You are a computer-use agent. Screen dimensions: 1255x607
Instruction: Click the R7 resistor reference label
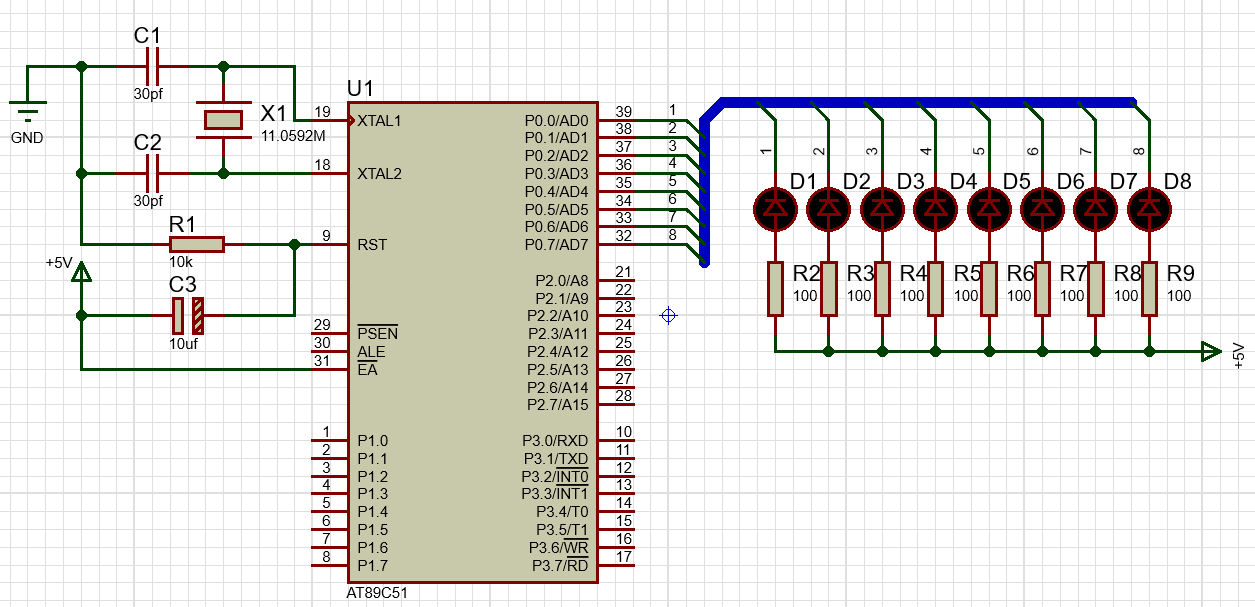(1074, 274)
